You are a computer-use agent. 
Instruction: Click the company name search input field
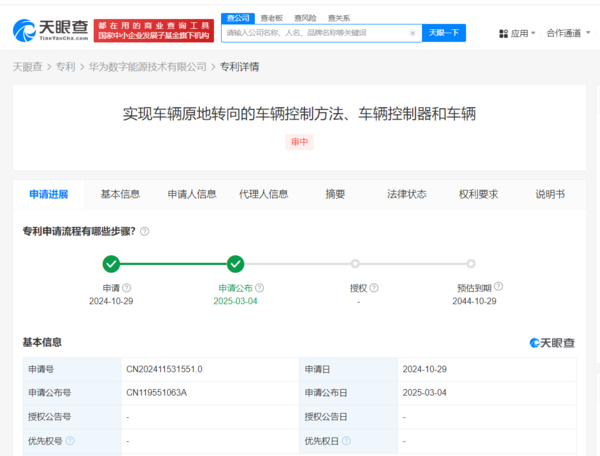tap(315, 33)
